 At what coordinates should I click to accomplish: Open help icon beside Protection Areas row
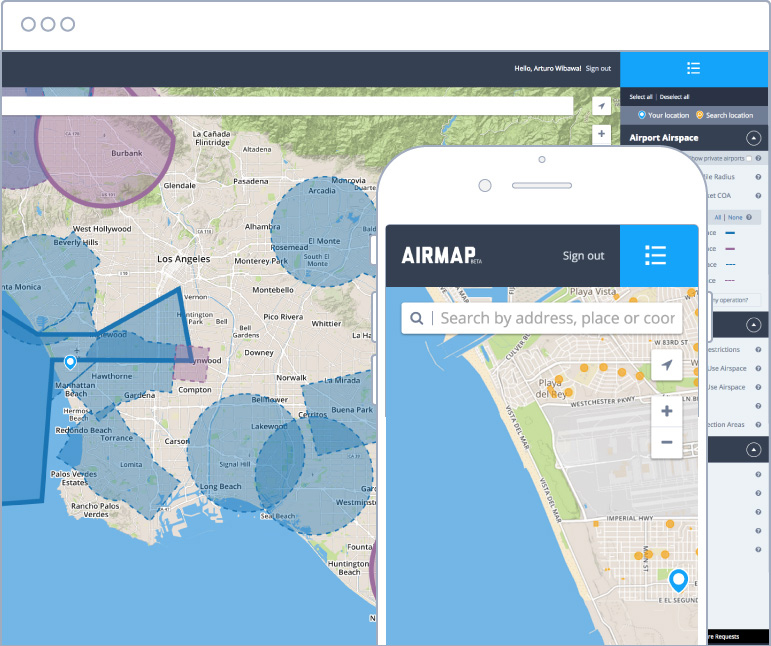(758, 425)
